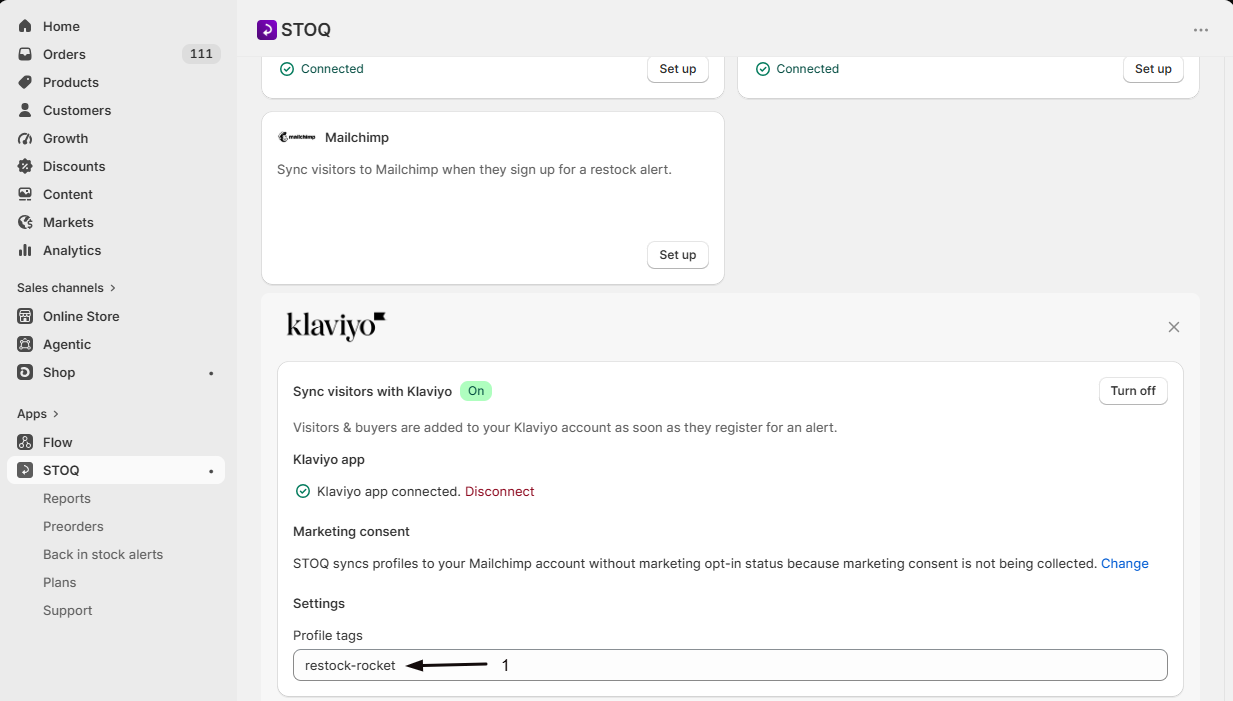Turn off Klaviyo visitor sync

[x=1133, y=391]
